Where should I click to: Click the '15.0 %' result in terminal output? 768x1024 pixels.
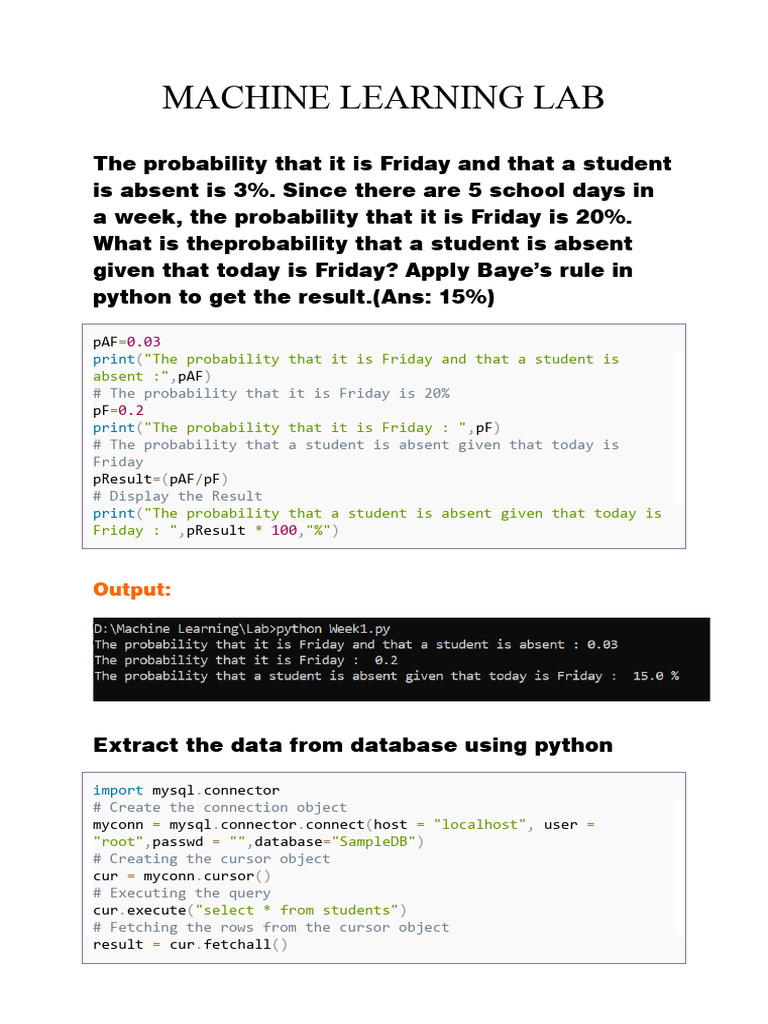click(655, 676)
